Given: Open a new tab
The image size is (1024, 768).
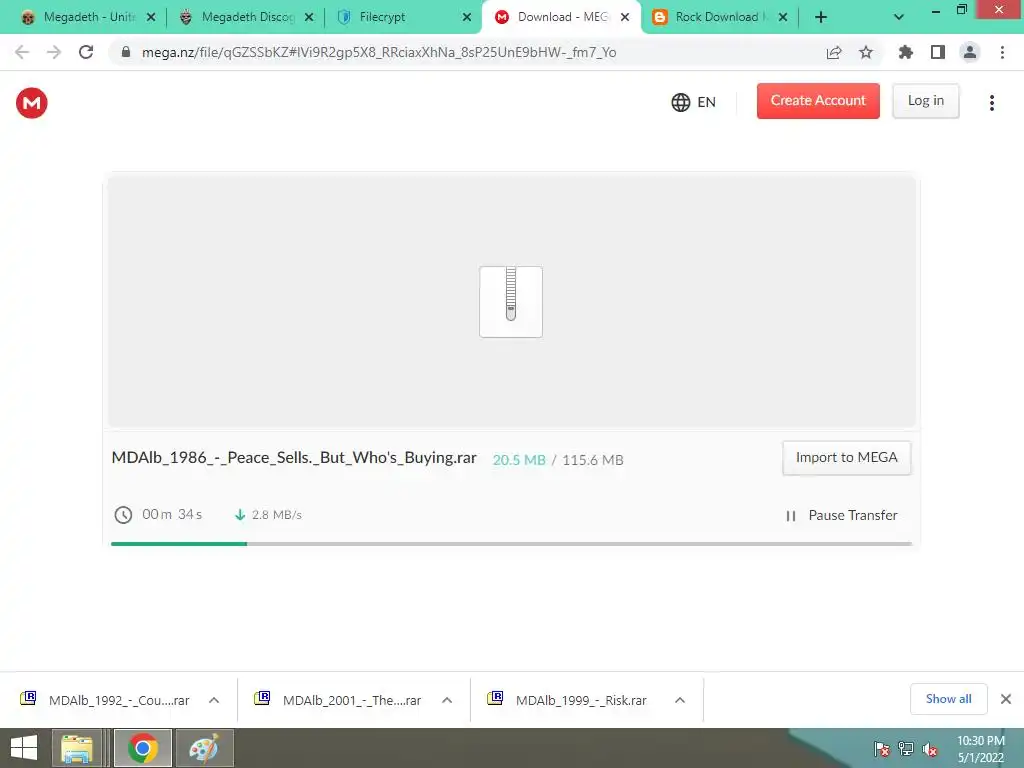Looking at the screenshot, I should (x=821, y=17).
